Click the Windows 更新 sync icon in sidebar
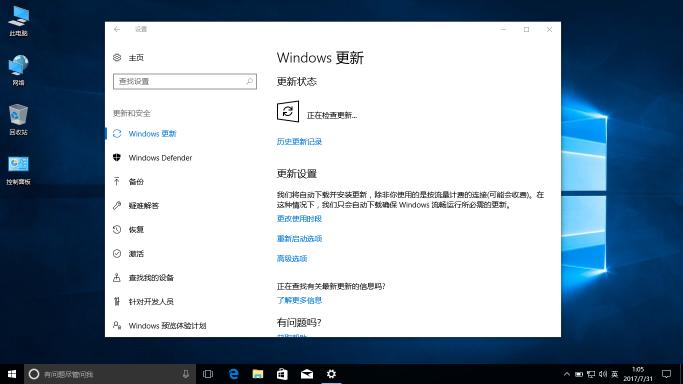 click(x=117, y=134)
